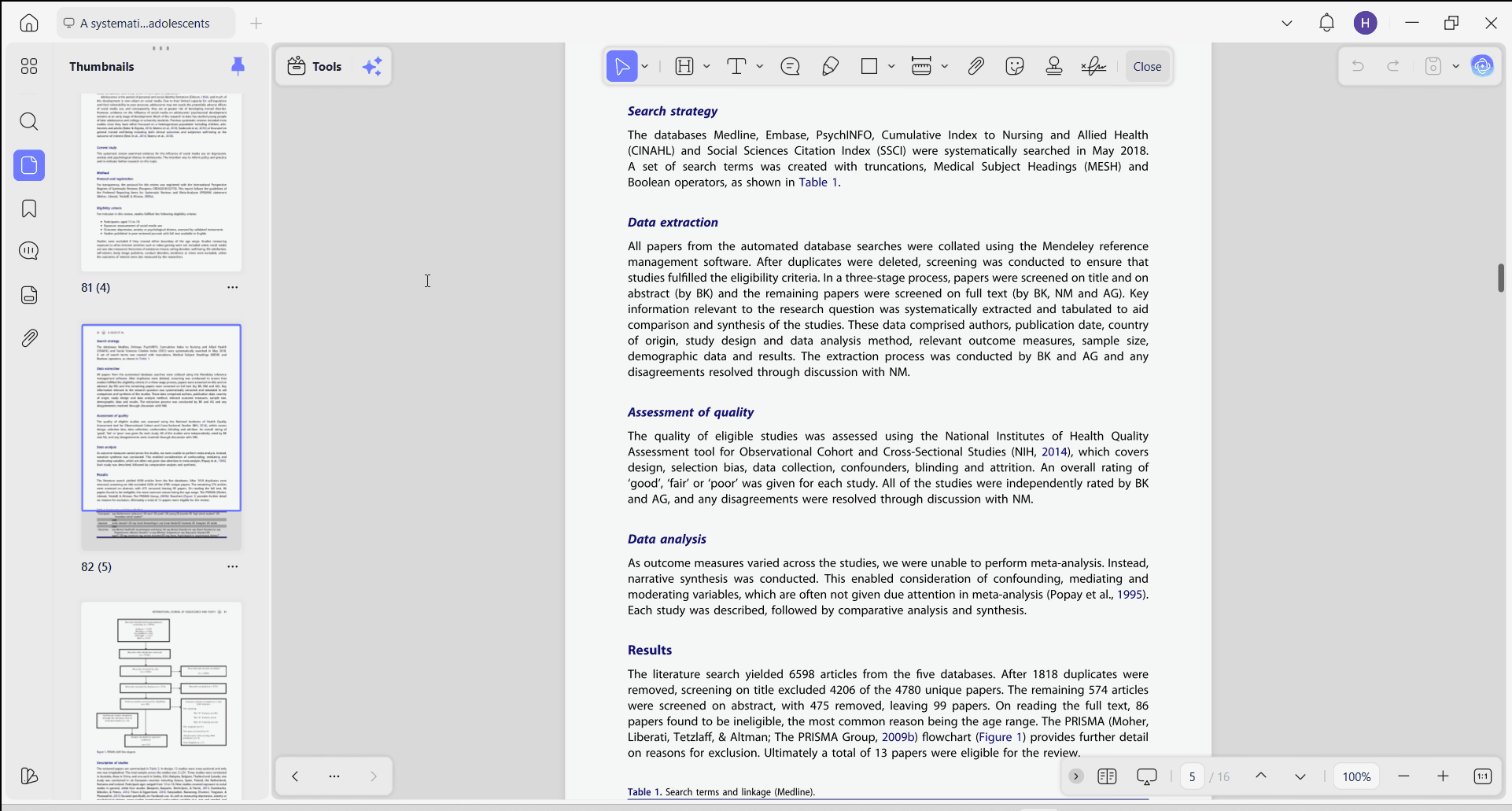
Task: Open options for thumbnail 81 (4)
Action: click(x=233, y=287)
